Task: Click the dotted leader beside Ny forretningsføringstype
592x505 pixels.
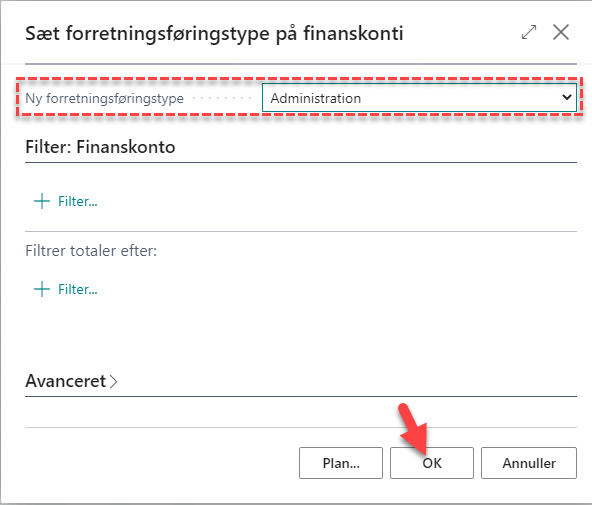Action: (222, 99)
